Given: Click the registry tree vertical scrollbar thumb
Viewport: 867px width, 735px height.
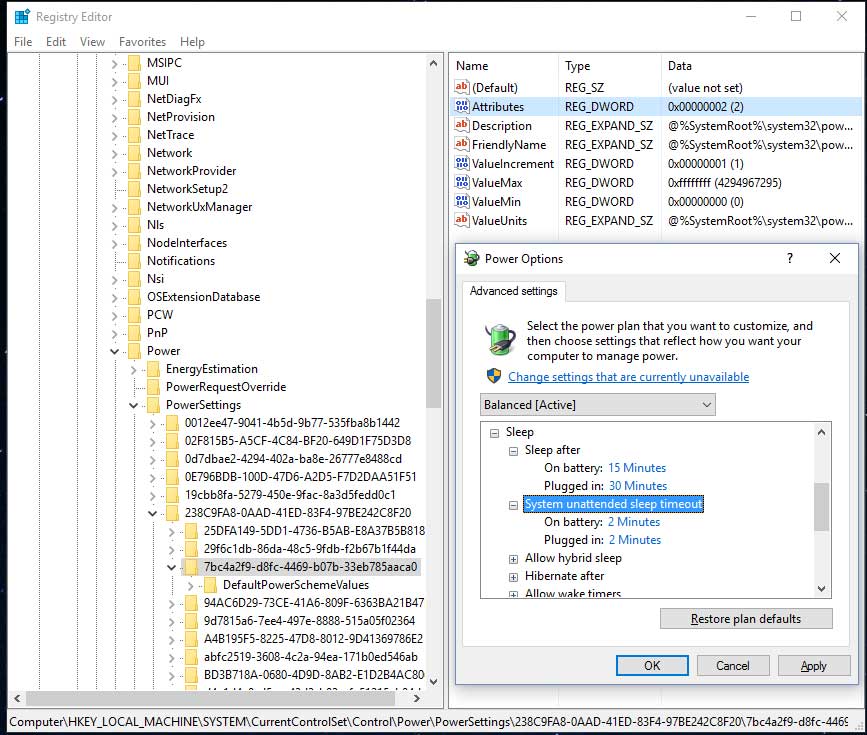Looking at the screenshot, I should [x=434, y=352].
